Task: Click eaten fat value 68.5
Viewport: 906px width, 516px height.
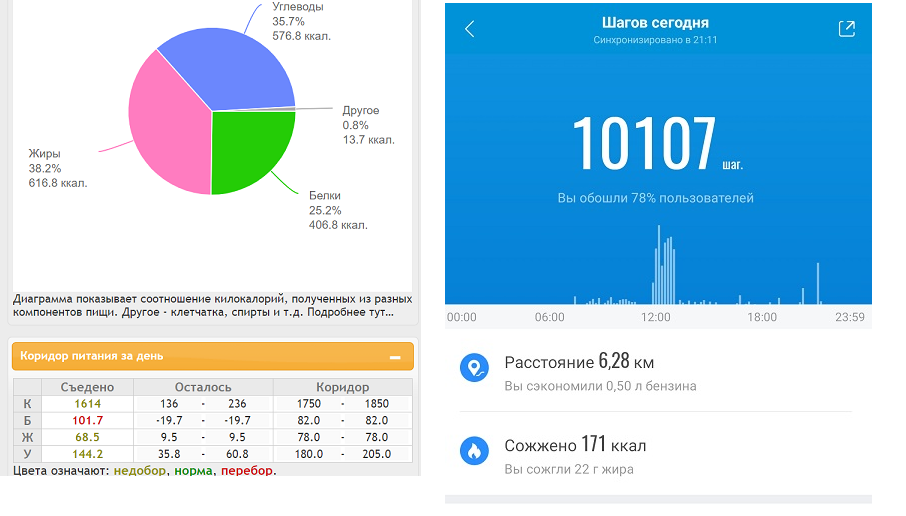Action: pyautogui.click(x=87, y=437)
